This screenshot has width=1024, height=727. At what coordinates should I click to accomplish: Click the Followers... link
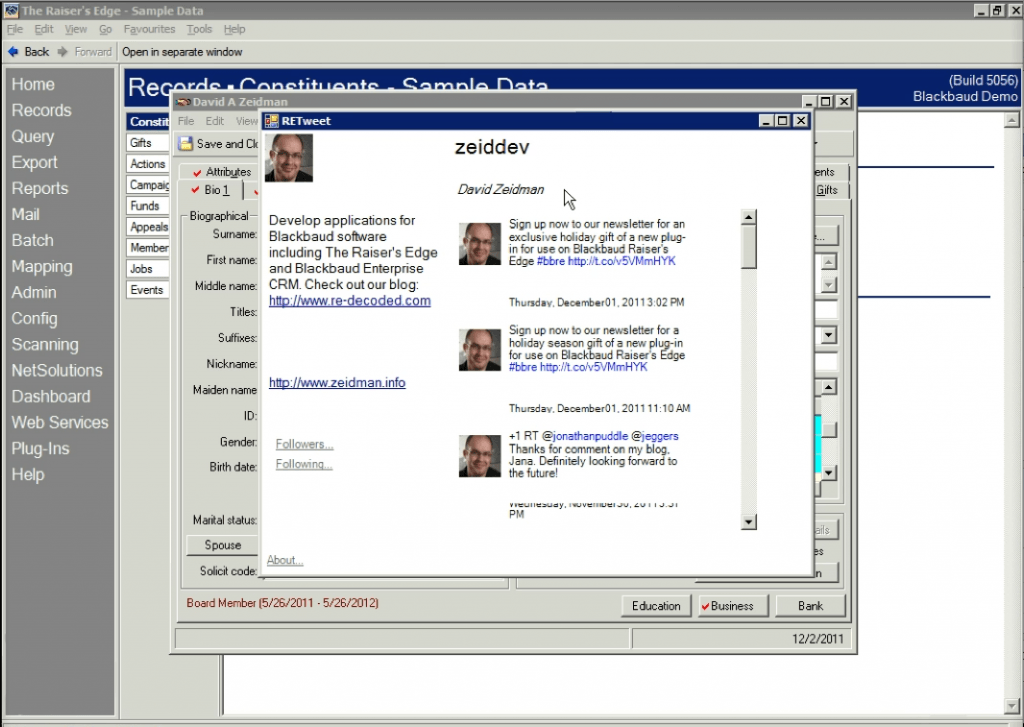click(304, 444)
